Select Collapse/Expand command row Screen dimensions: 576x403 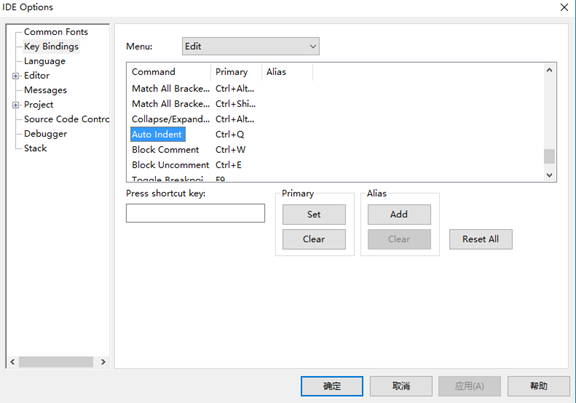(336, 119)
